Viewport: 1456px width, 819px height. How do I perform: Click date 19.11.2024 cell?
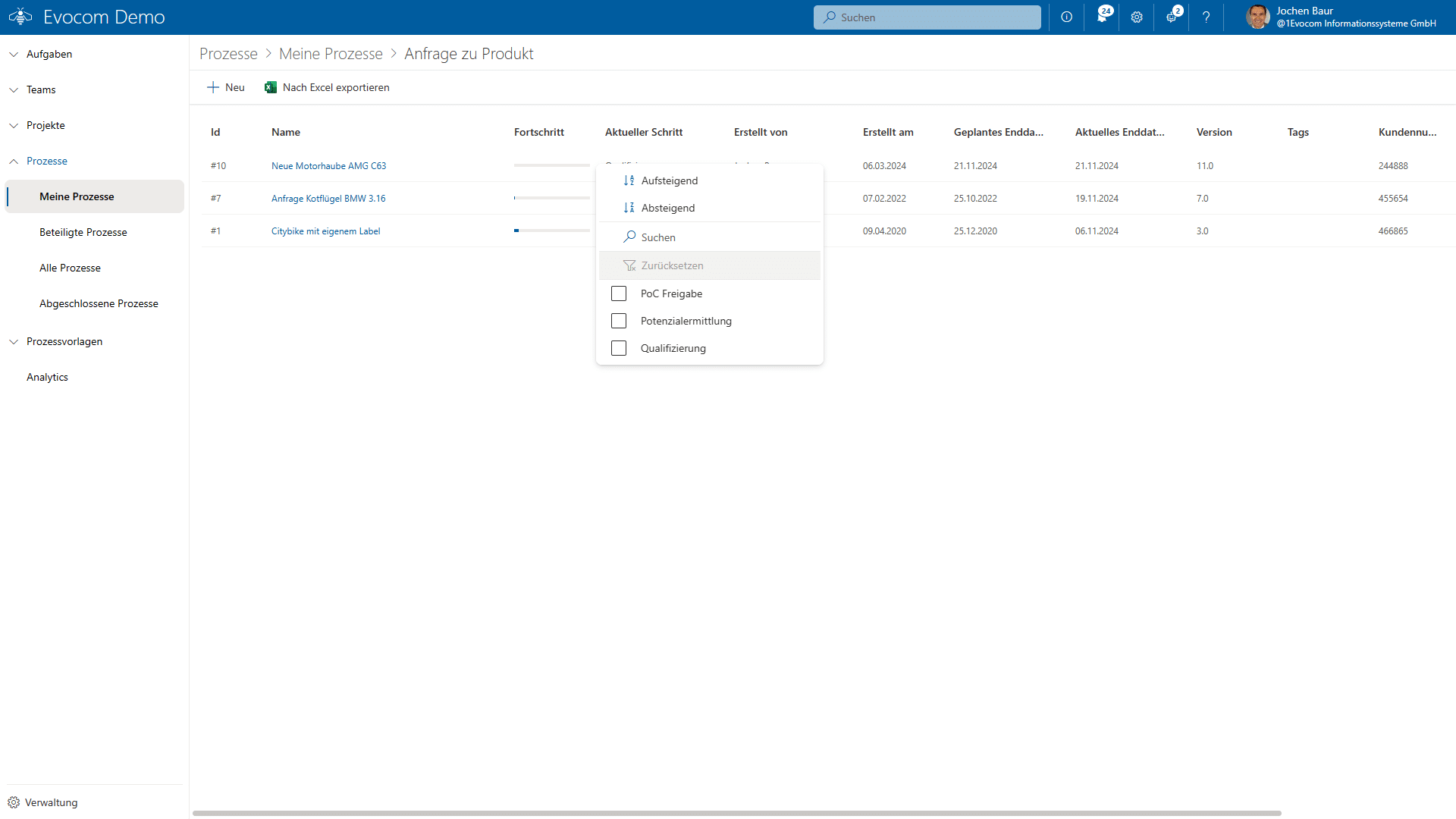1097,198
